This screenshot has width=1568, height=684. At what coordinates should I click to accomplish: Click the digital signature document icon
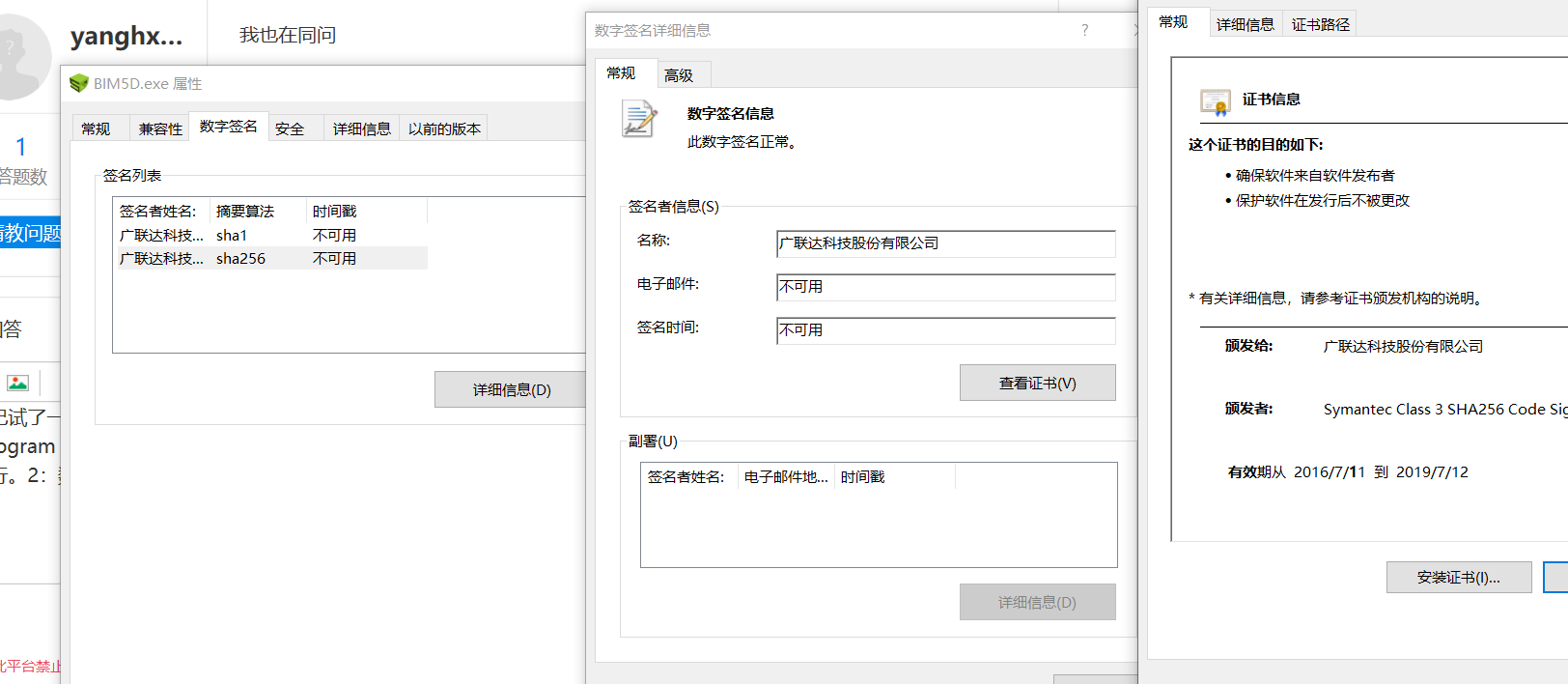pos(638,120)
